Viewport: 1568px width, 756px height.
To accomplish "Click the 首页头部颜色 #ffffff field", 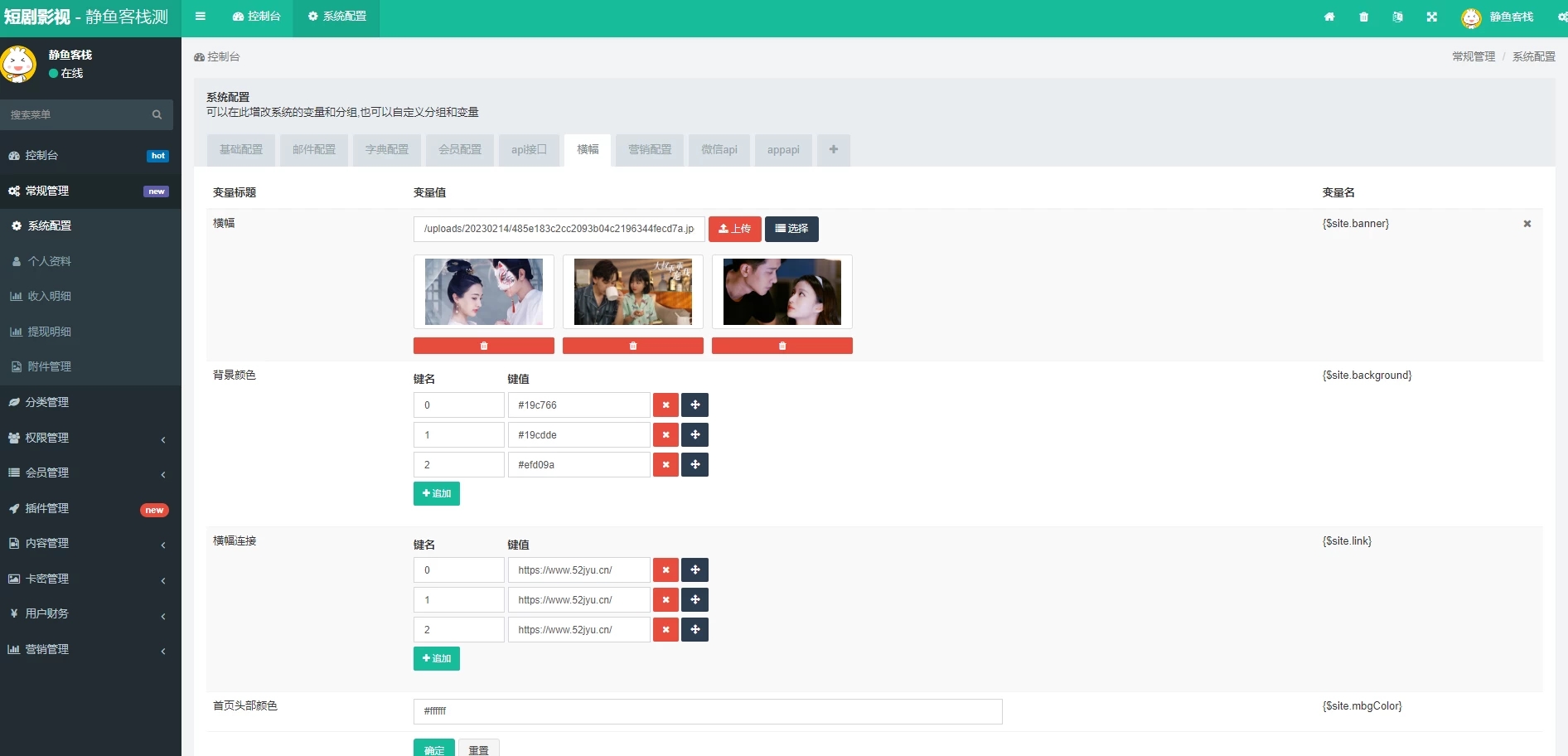I will (x=707, y=711).
